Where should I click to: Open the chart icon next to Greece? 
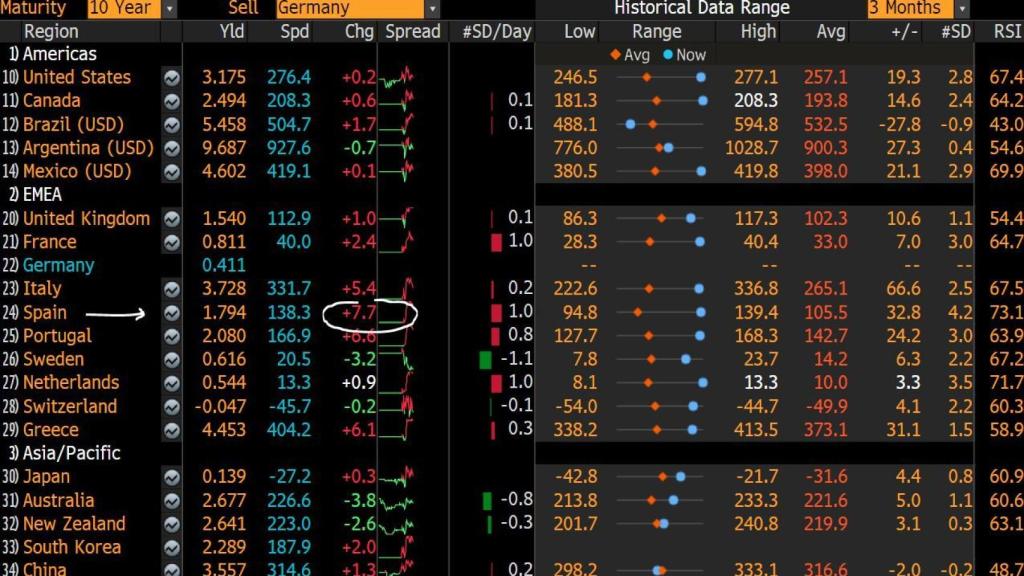(x=172, y=430)
